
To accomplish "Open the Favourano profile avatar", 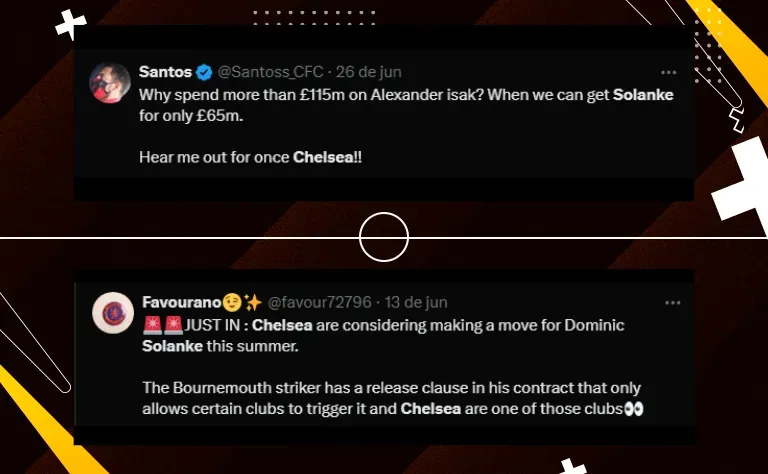I will (113, 313).
